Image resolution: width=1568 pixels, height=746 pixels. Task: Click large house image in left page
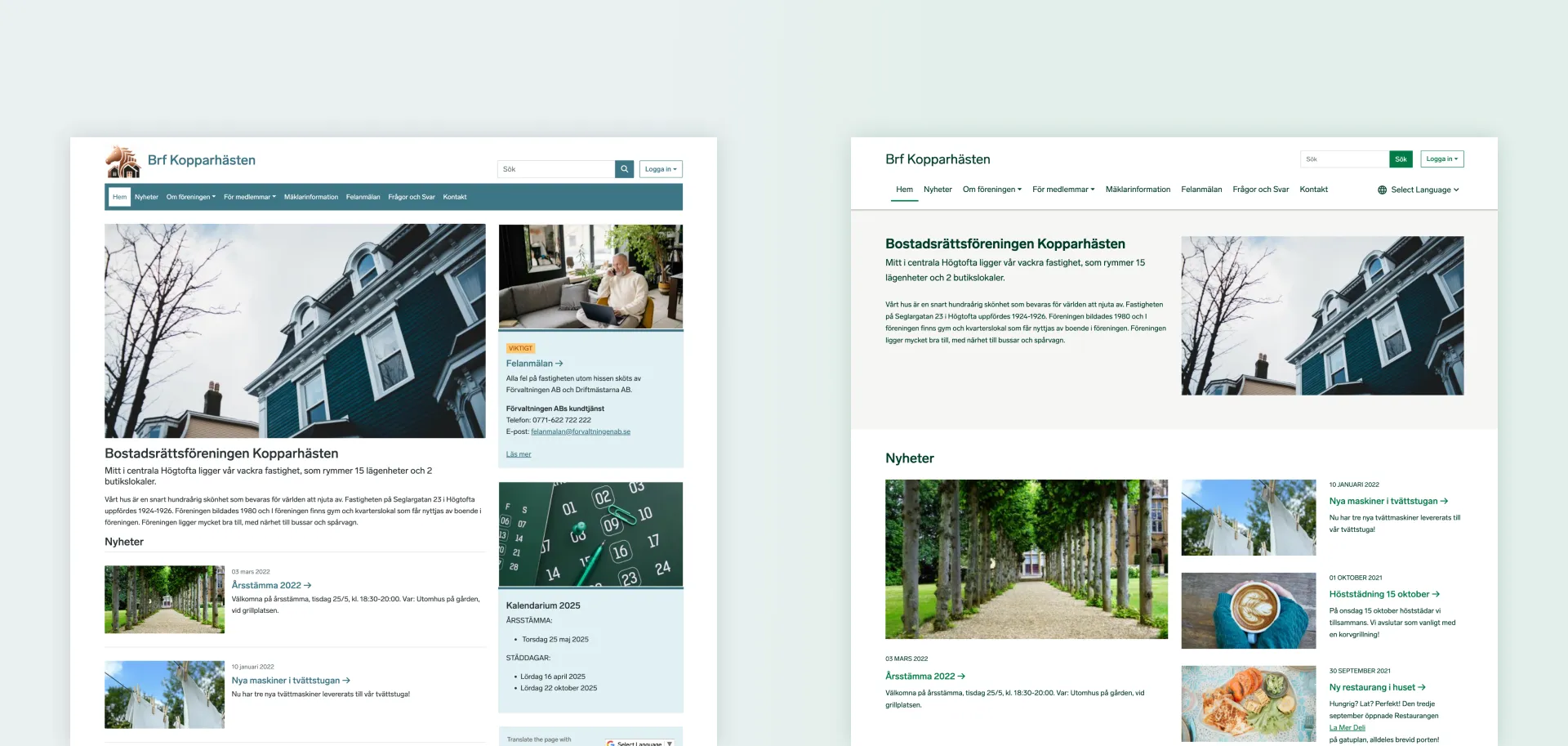(295, 331)
